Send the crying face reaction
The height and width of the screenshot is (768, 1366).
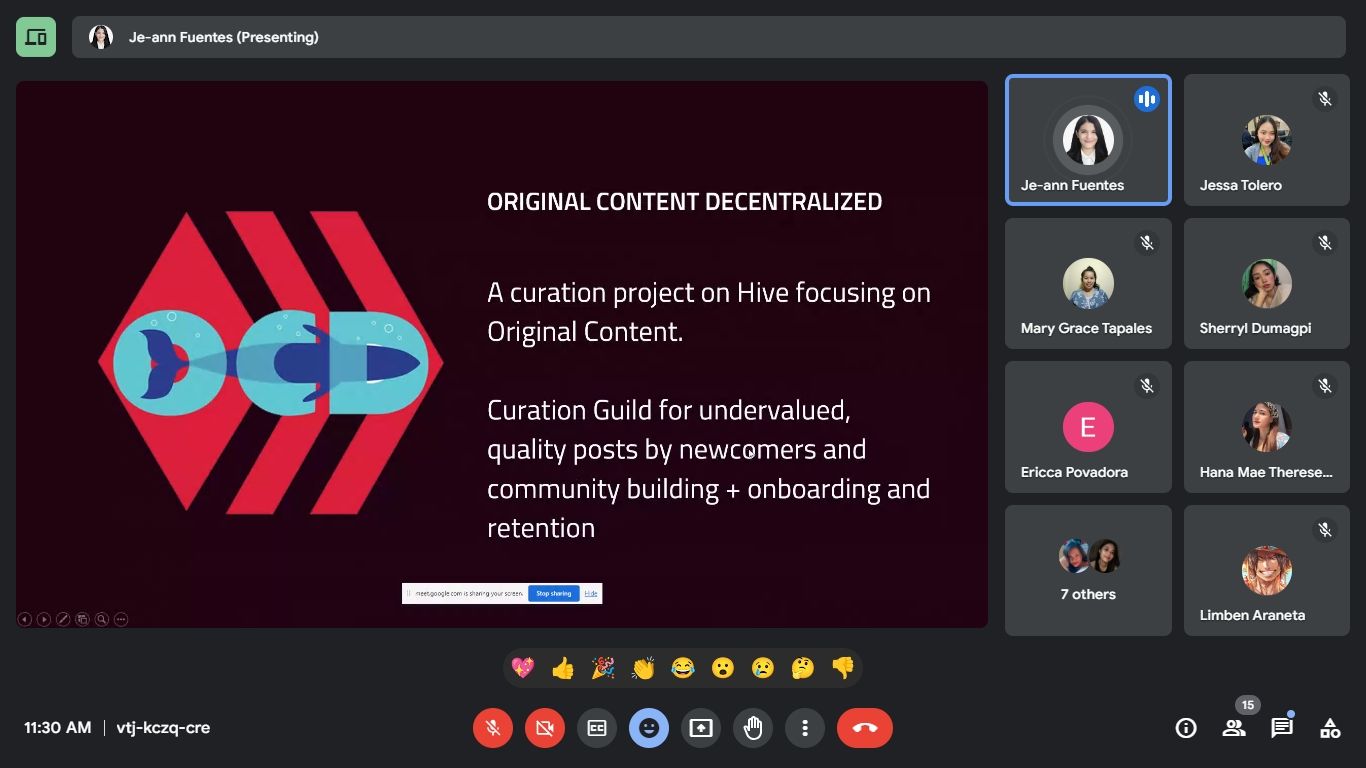tap(763, 667)
